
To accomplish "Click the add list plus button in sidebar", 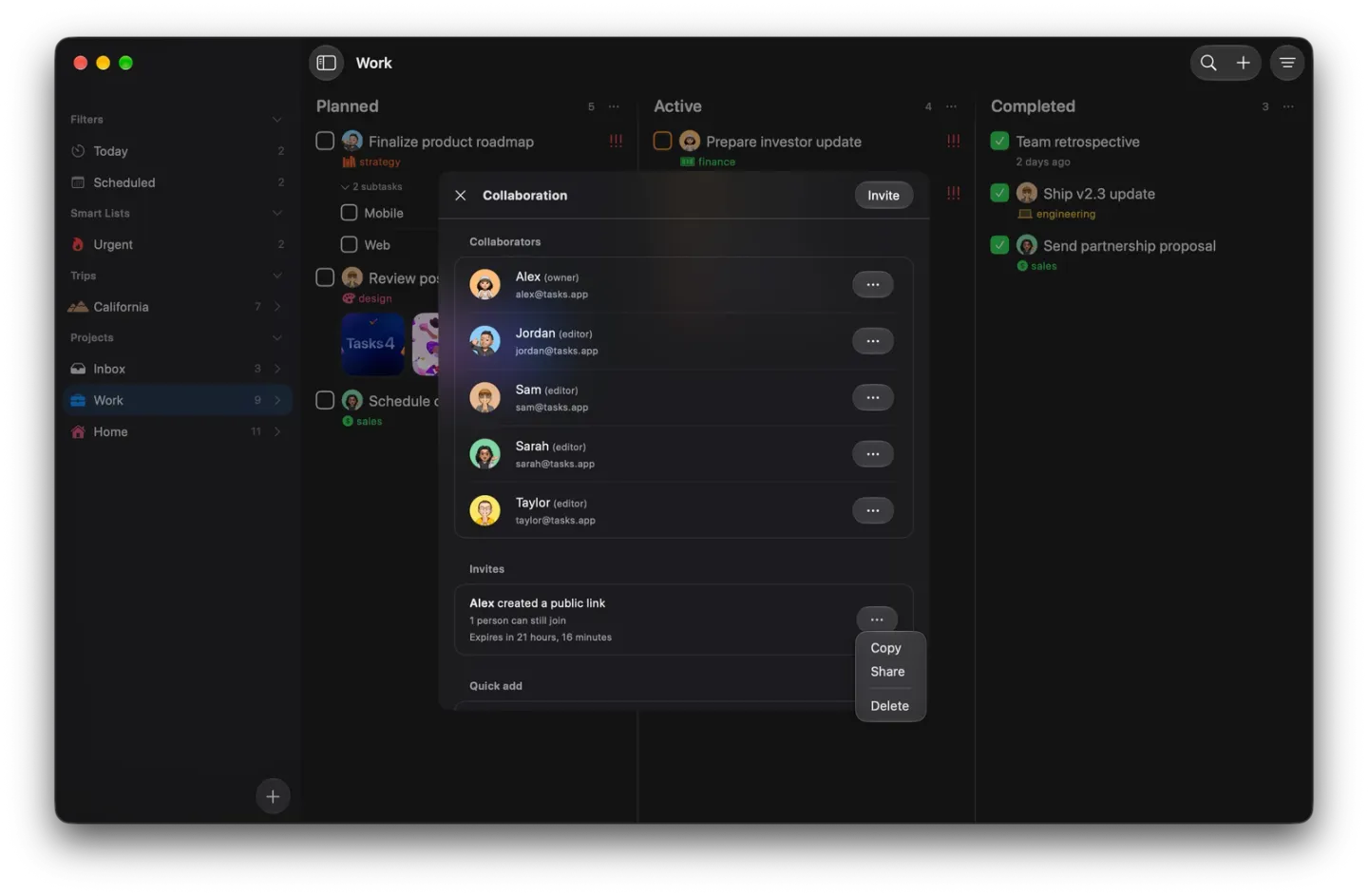I will pyautogui.click(x=273, y=796).
